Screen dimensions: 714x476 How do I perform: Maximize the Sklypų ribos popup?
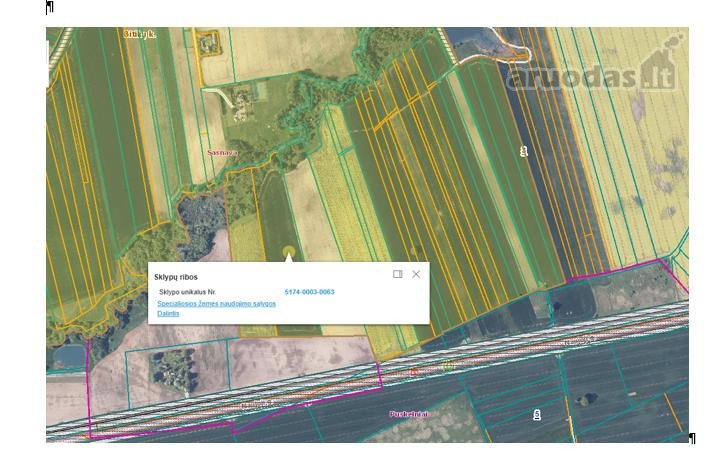[398, 274]
